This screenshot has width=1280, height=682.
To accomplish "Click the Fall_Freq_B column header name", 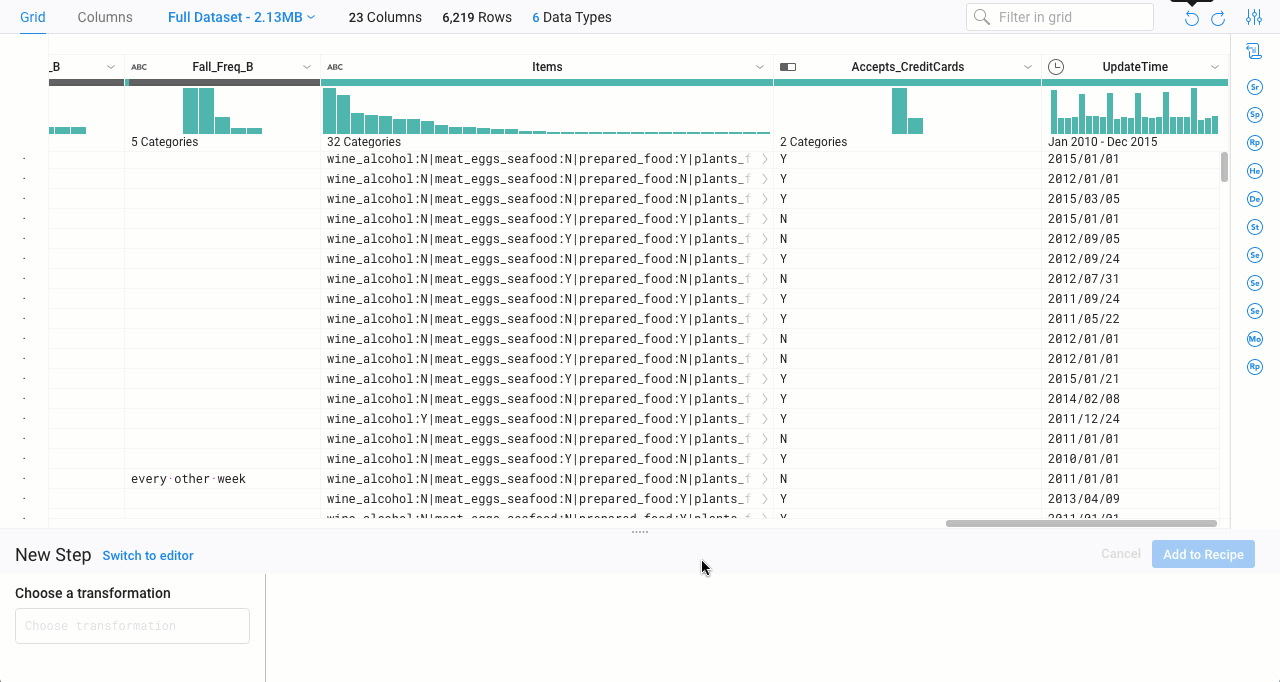I will [223, 67].
